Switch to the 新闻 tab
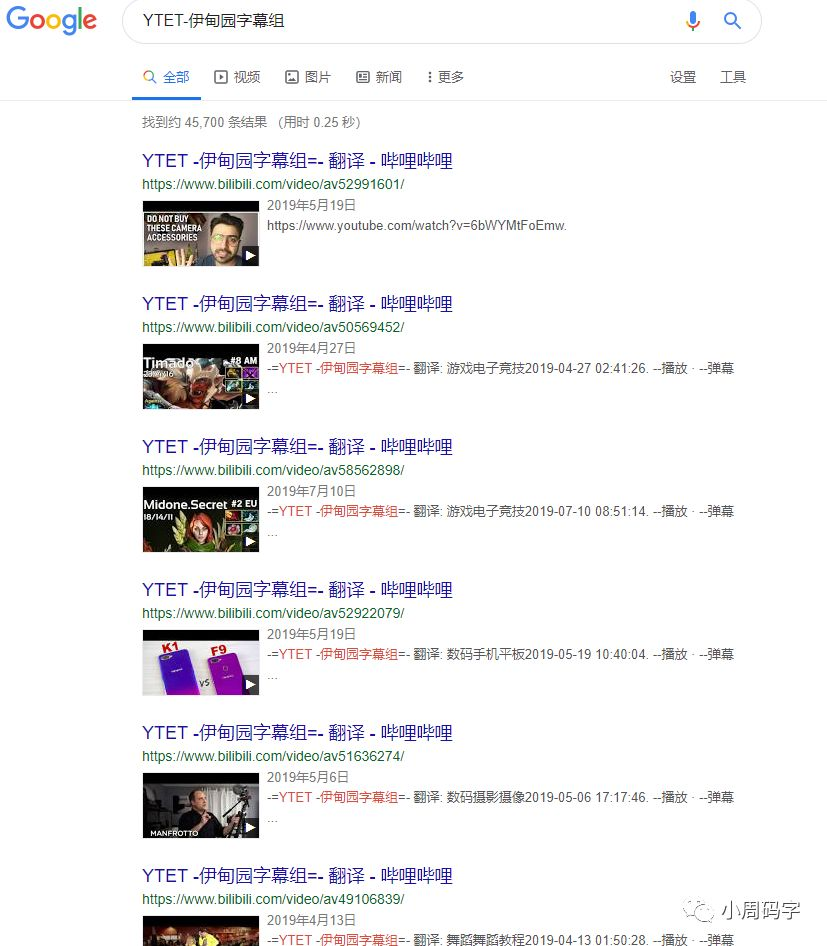Viewport: 827px width, 946px height. (379, 77)
